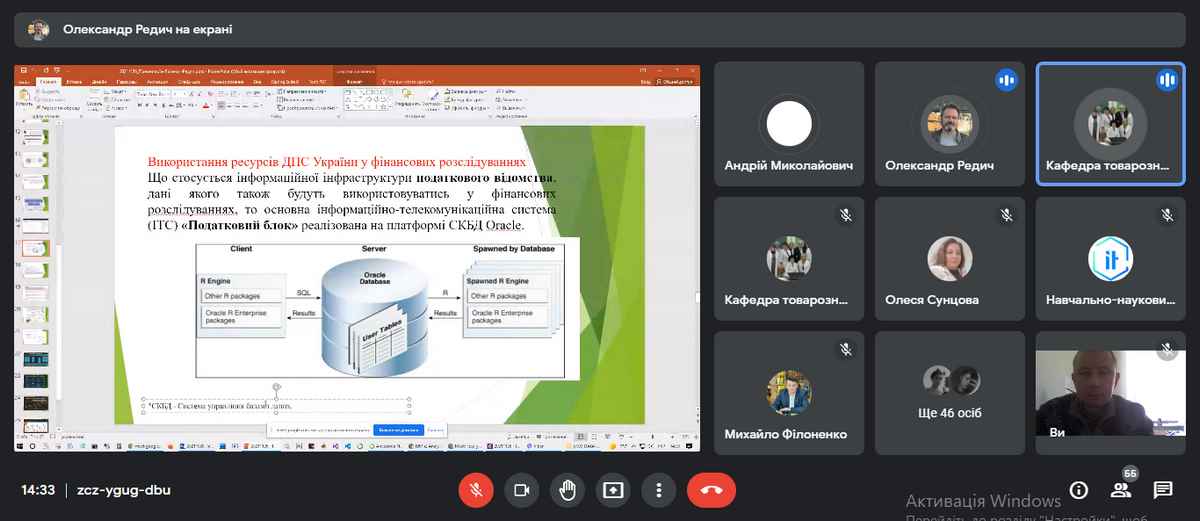Select the Олександр Редич participant tile
Viewport: 1200px width, 521px height.
coord(949,124)
